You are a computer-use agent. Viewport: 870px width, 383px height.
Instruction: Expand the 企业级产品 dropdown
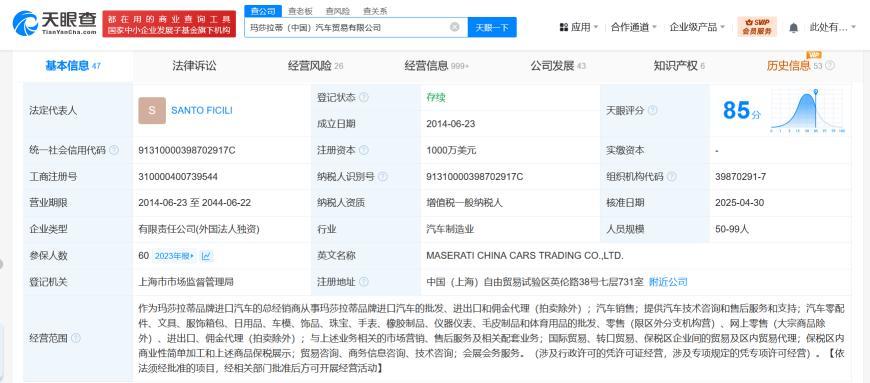click(697, 27)
